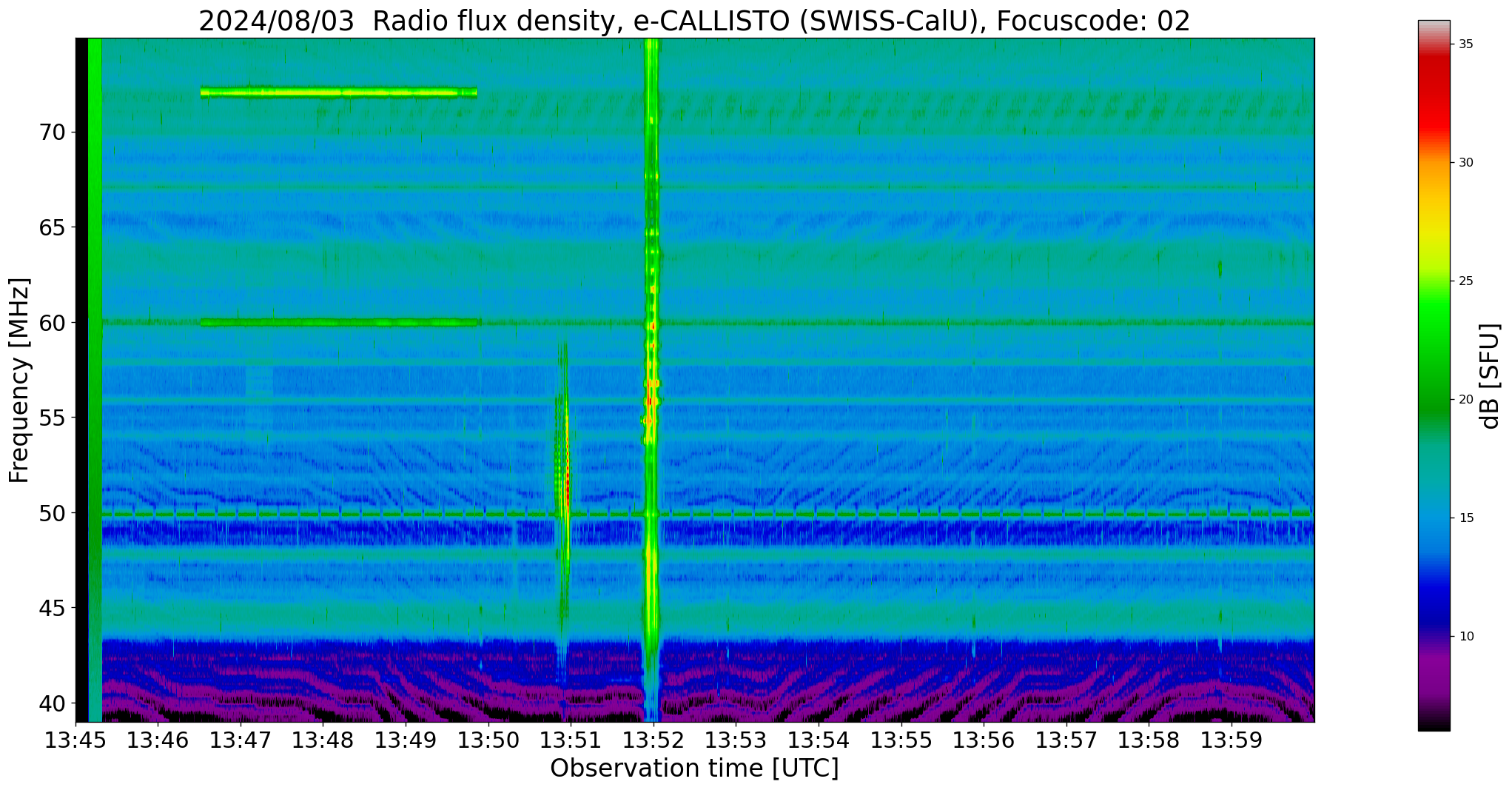The height and width of the screenshot is (790, 1512).
Task: Click the 13:54 time tick label
Action: point(819,740)
